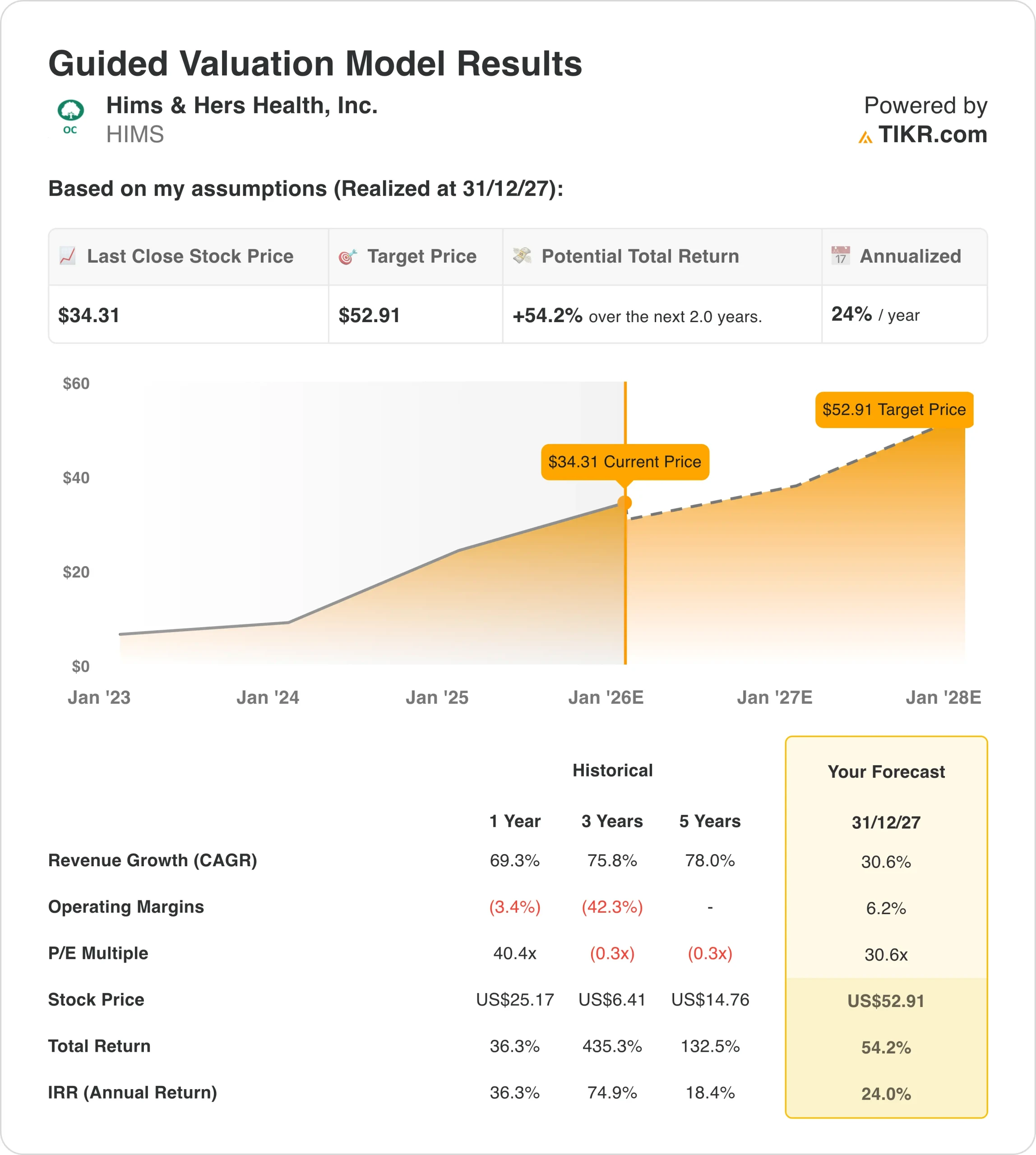Viewport: 1036px width, 1155px height.
Task: Click the US$52.91 forecast stock price
Action: [886, 1001]
